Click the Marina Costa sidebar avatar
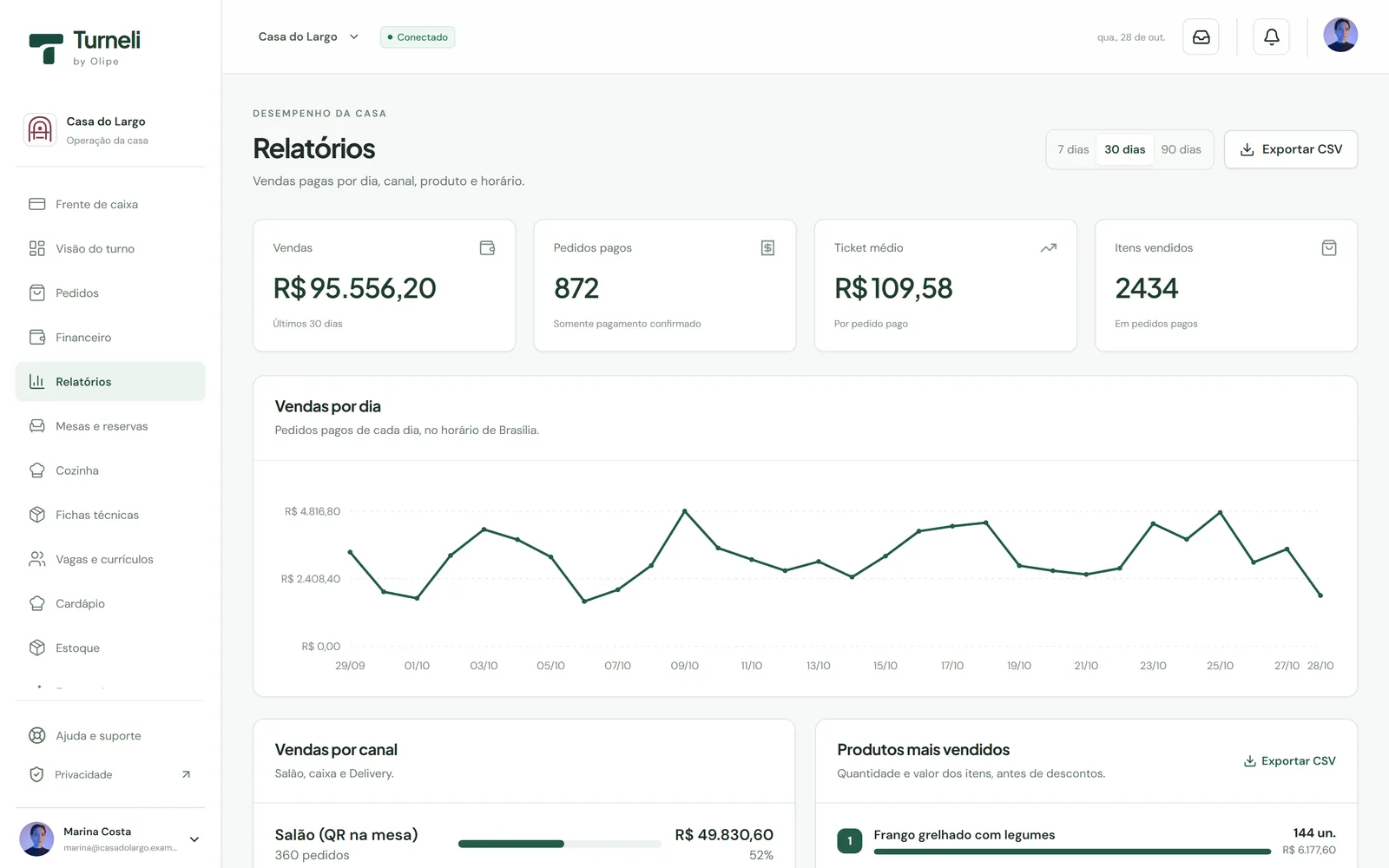This screenshot has width=1389, height=868. tap(36, 839)
